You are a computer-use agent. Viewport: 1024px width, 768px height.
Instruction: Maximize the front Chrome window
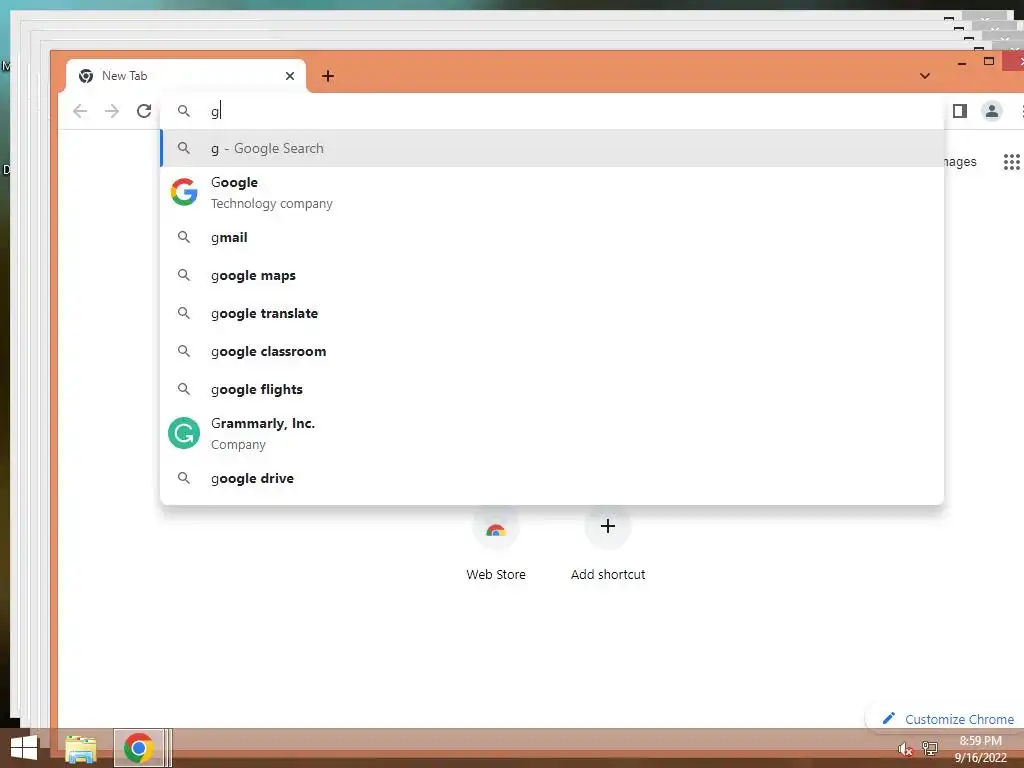pyautogui.click(x=989, y=61)
